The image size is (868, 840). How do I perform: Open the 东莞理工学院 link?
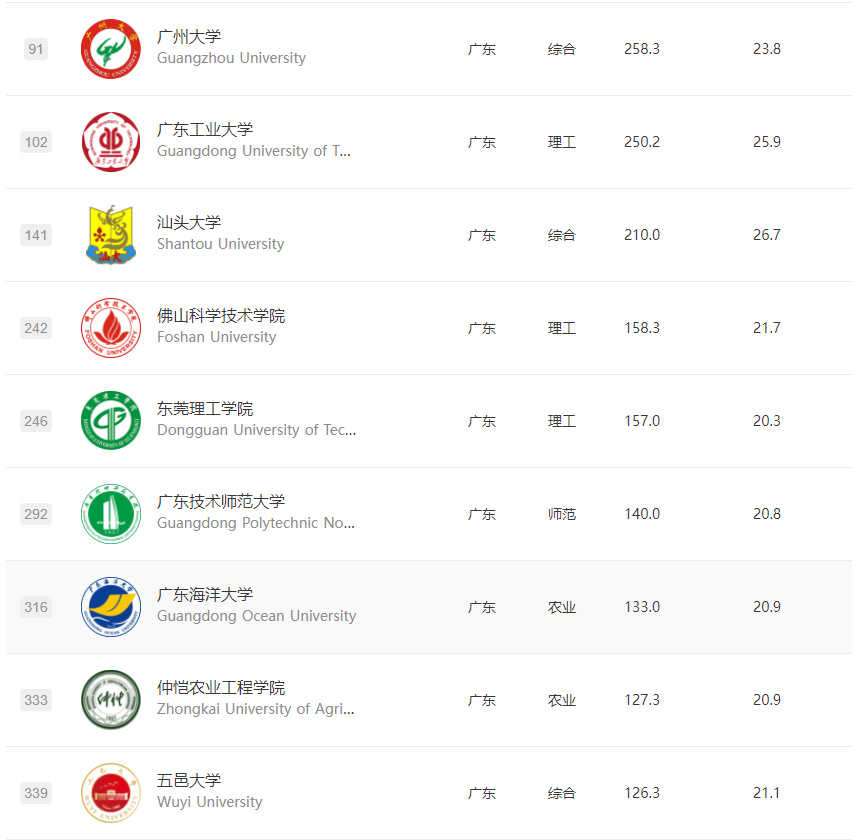click(x=205, y=409)
